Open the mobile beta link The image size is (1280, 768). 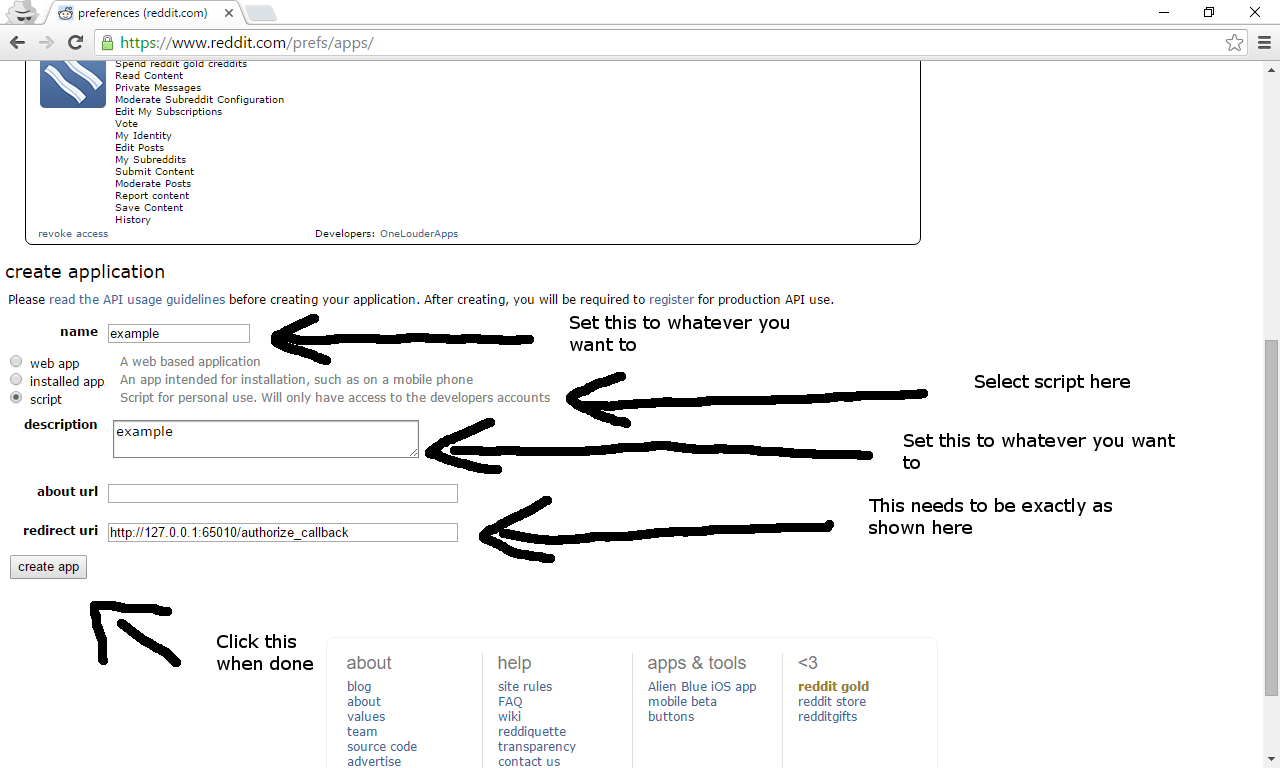[682, 702]
